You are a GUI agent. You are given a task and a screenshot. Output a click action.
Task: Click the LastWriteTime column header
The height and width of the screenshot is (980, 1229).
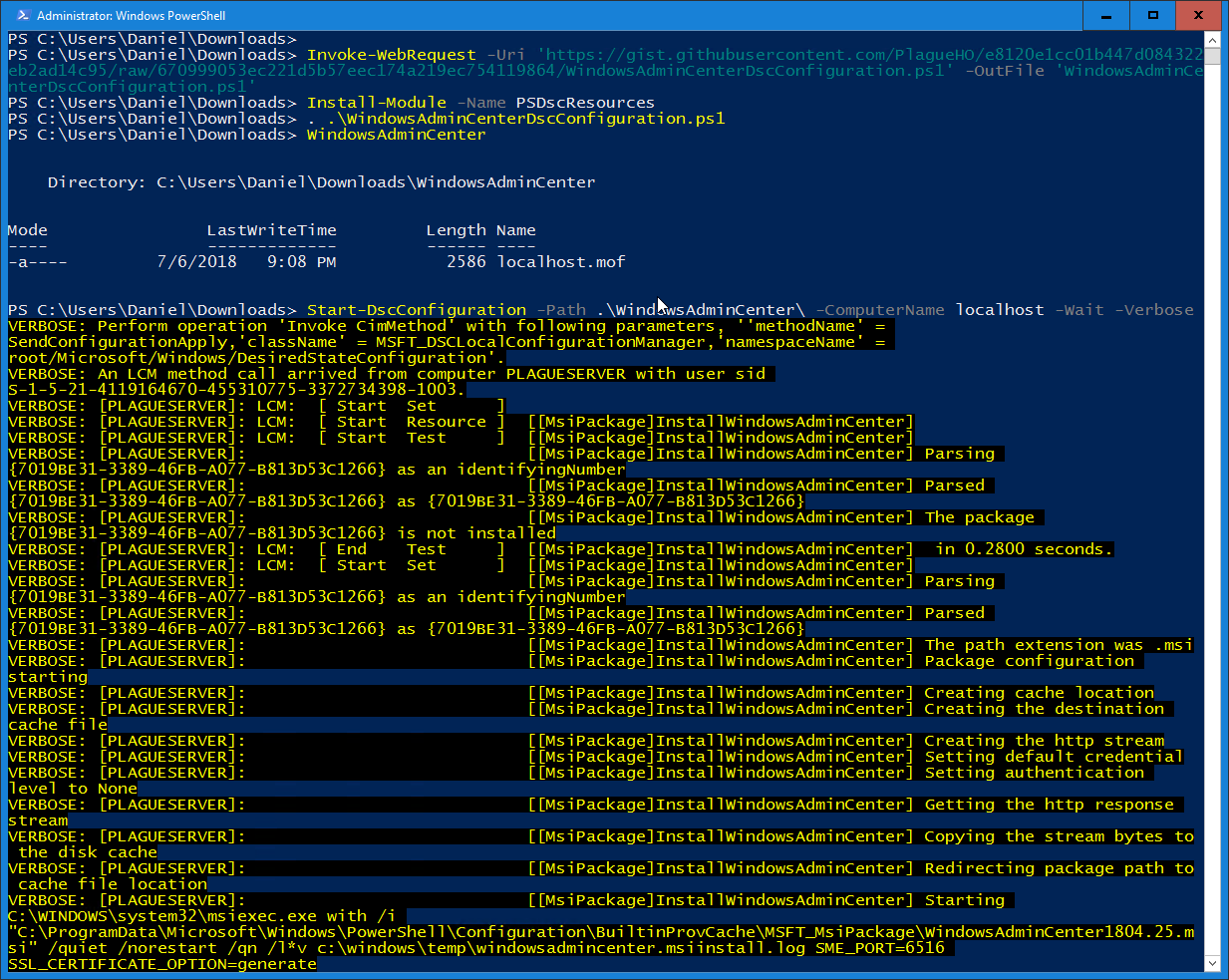[271, 230]
